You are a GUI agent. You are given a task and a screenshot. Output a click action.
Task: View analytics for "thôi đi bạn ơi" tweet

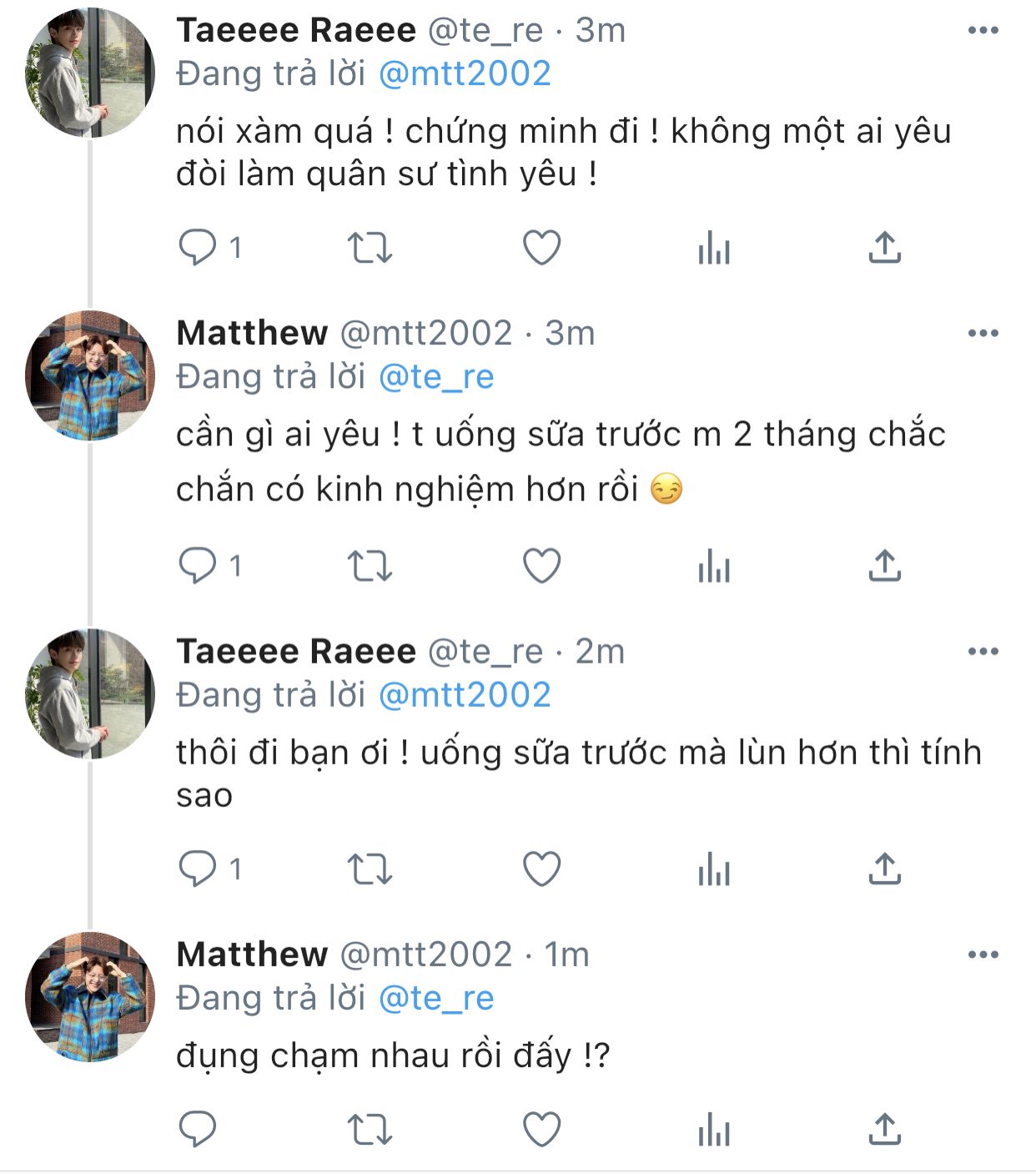point(714,869)
